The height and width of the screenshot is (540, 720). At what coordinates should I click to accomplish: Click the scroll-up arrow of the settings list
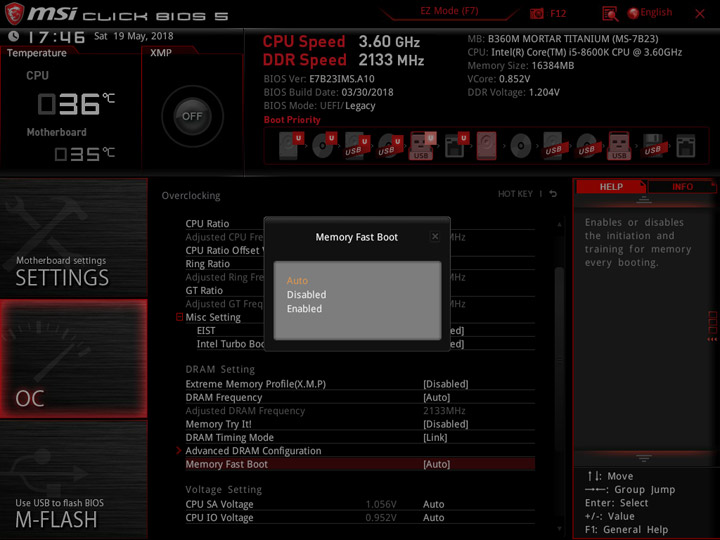[x=559, y=224]
